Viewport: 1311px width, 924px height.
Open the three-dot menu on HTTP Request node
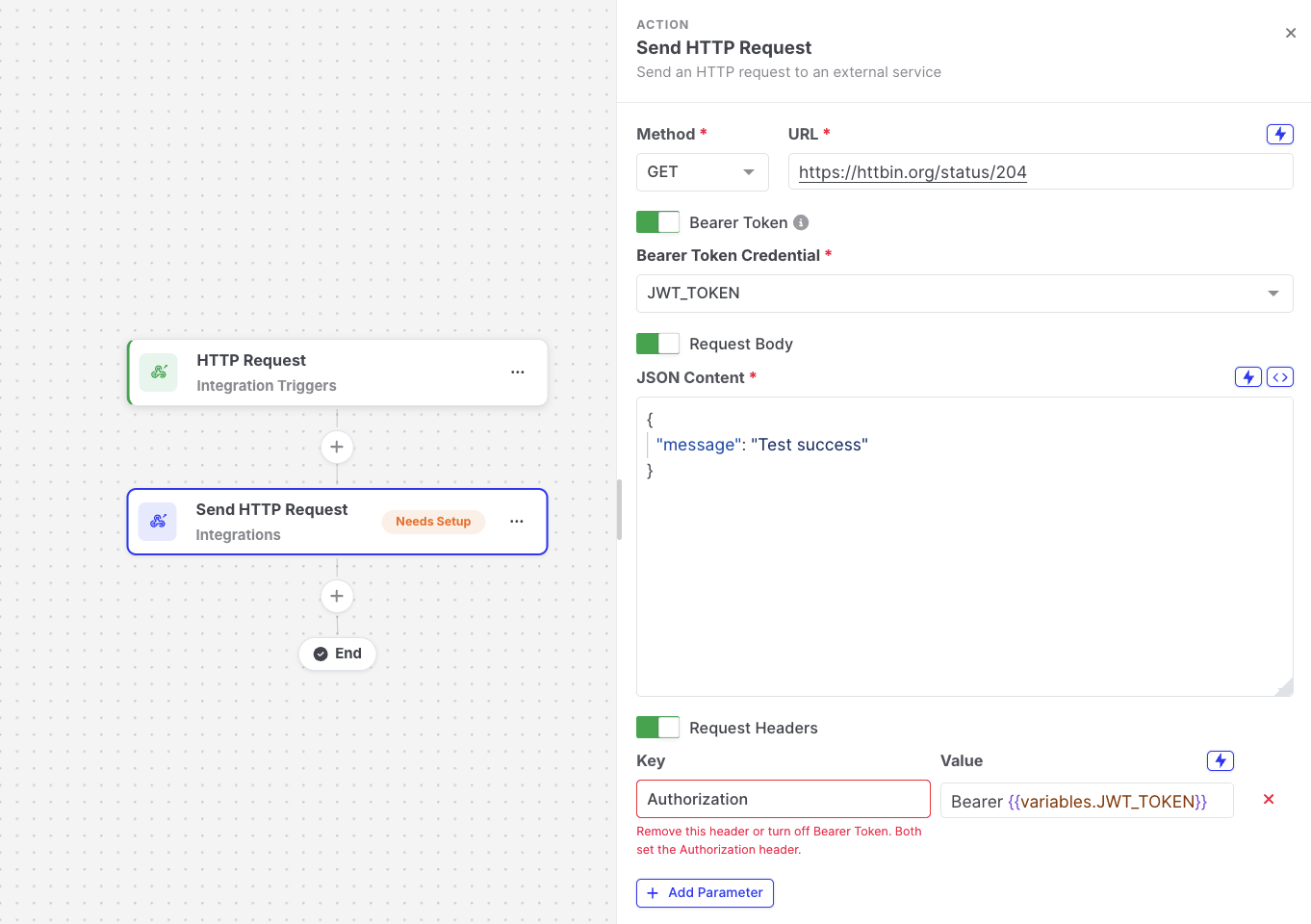click(518, 372)
